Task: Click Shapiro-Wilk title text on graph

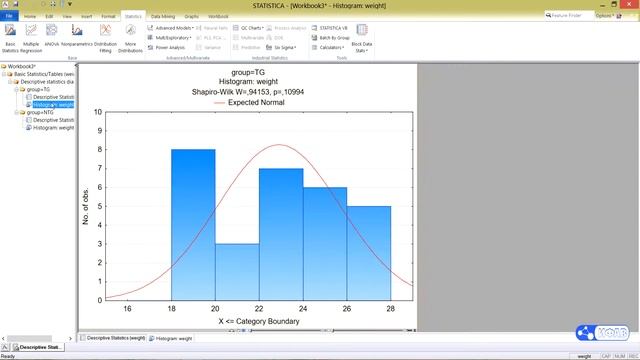Action: [248, 92]
